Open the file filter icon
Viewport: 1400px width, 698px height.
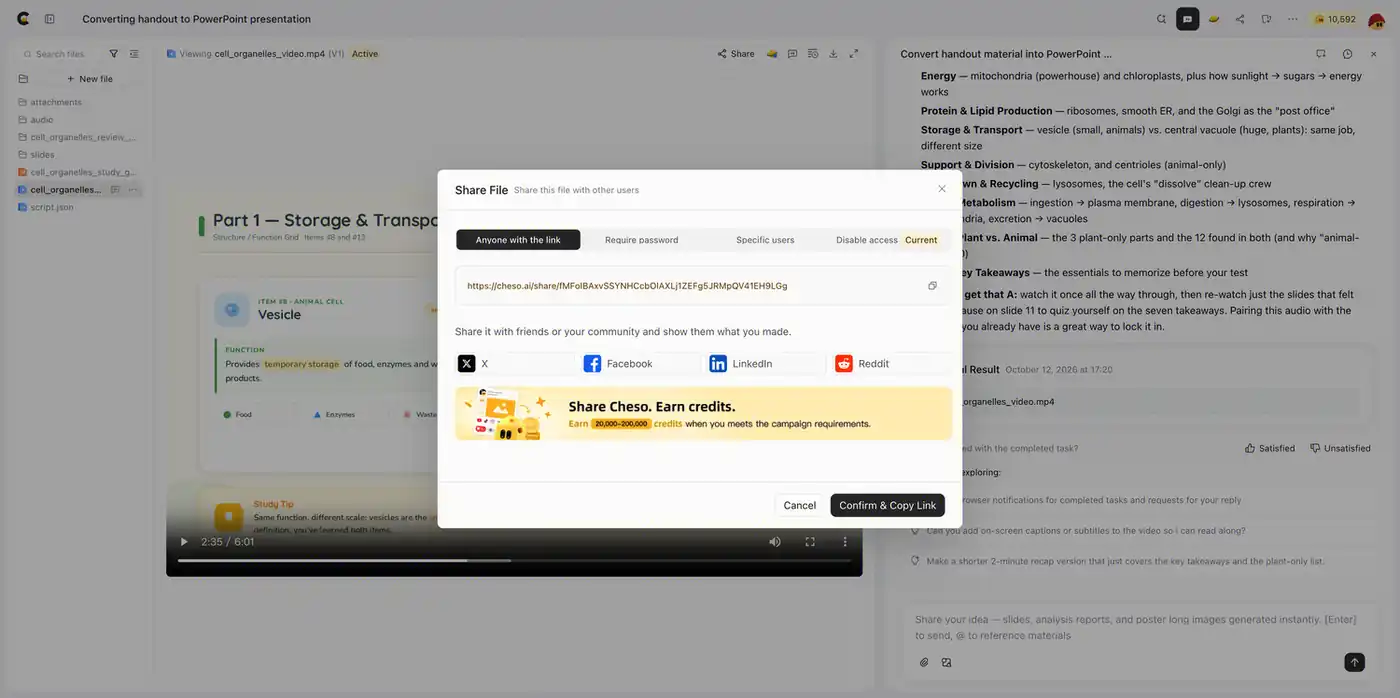pyautogui.click(x=113, y=54)
